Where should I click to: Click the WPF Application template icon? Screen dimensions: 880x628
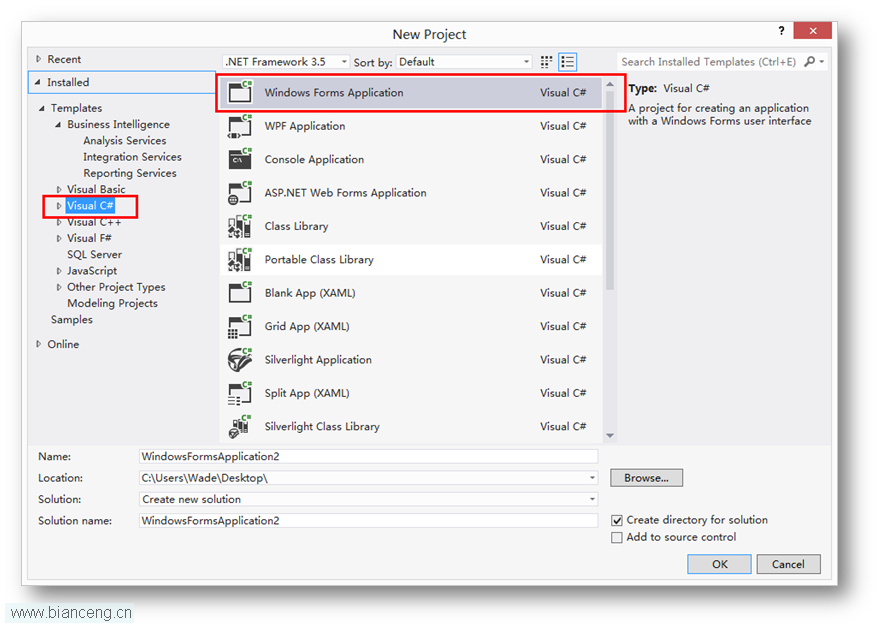coord(240,126)
